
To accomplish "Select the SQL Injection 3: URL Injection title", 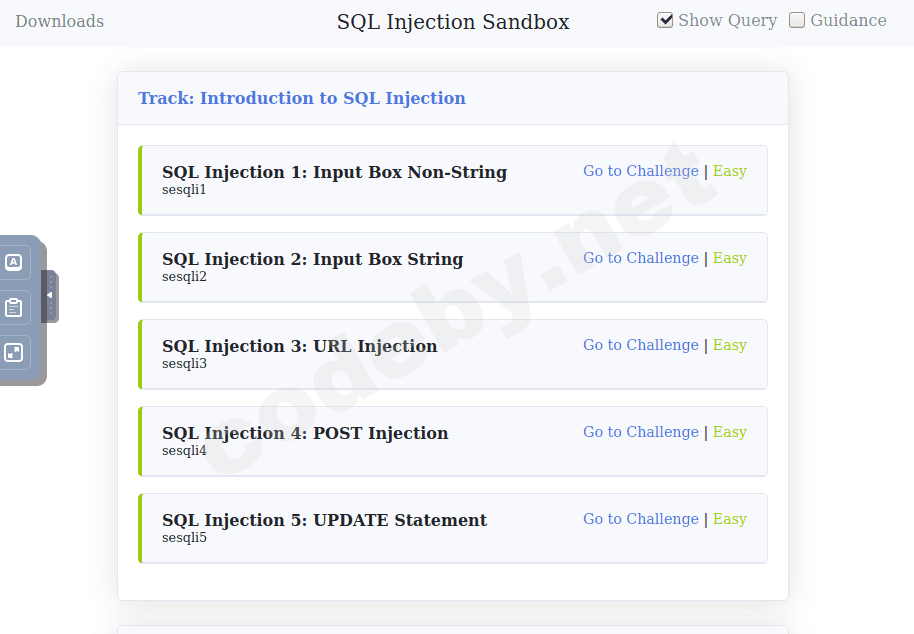I will (299, 346).
